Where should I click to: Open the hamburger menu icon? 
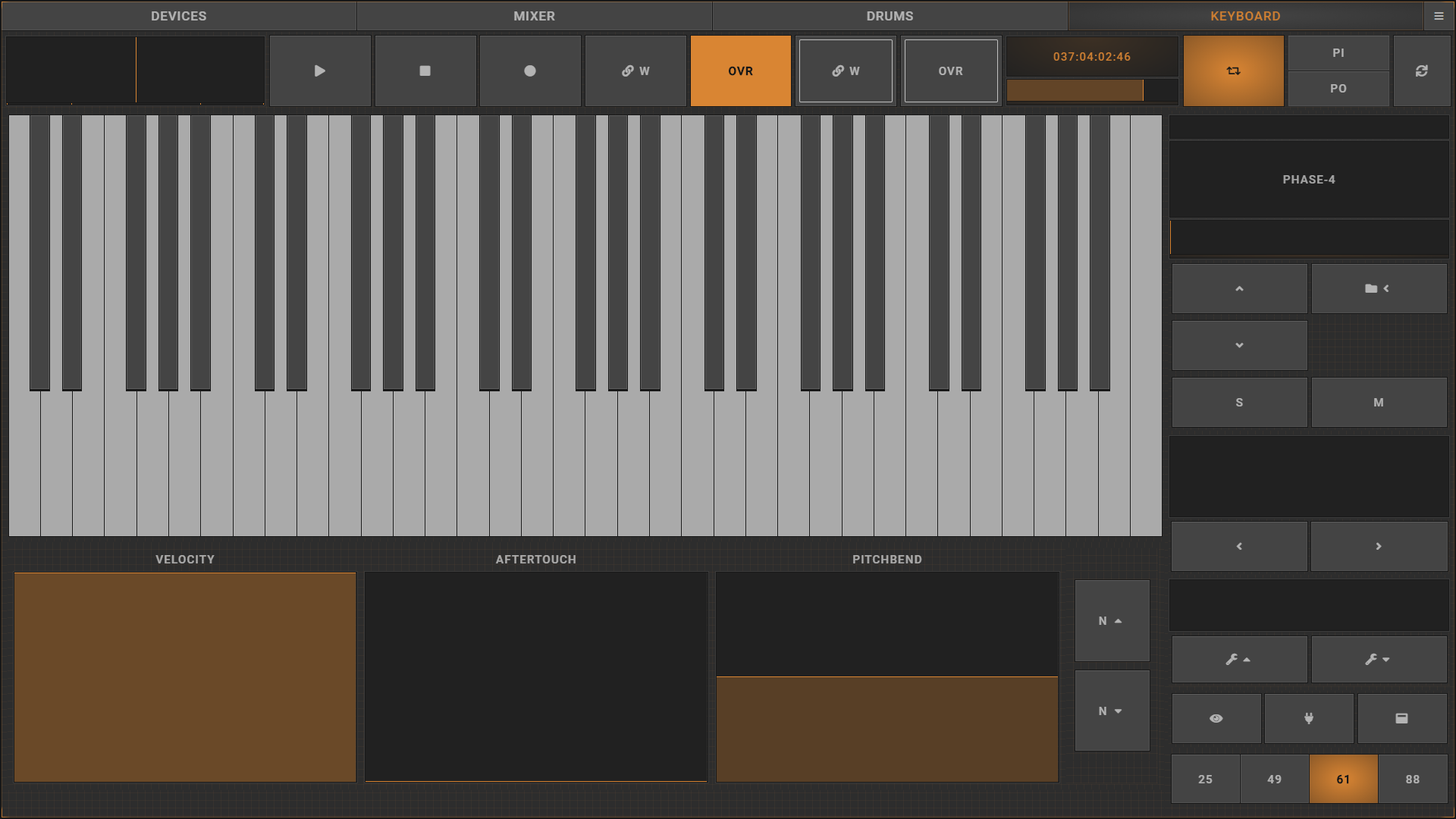[x=1439, y=16]
